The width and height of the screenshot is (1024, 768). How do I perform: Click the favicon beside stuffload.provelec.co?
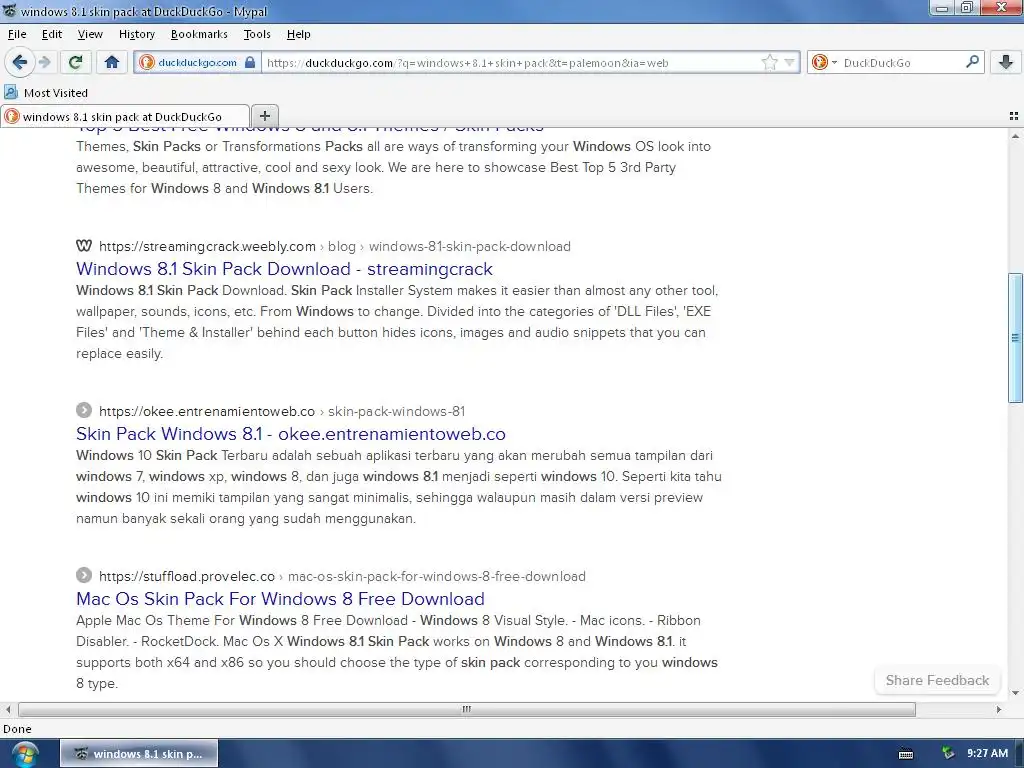[84, 575]
